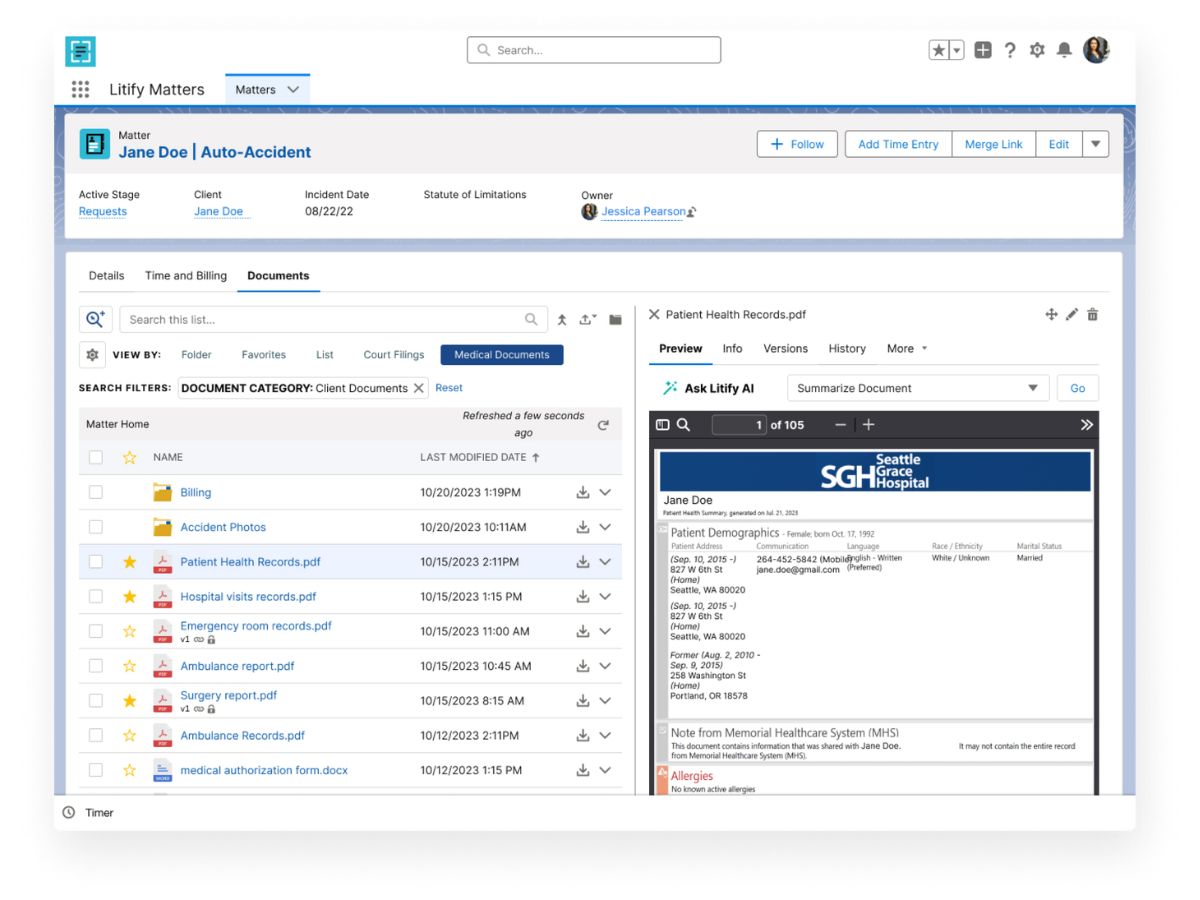
Task: Click the PDF viewer search magnifier
Action: (683, 425)
